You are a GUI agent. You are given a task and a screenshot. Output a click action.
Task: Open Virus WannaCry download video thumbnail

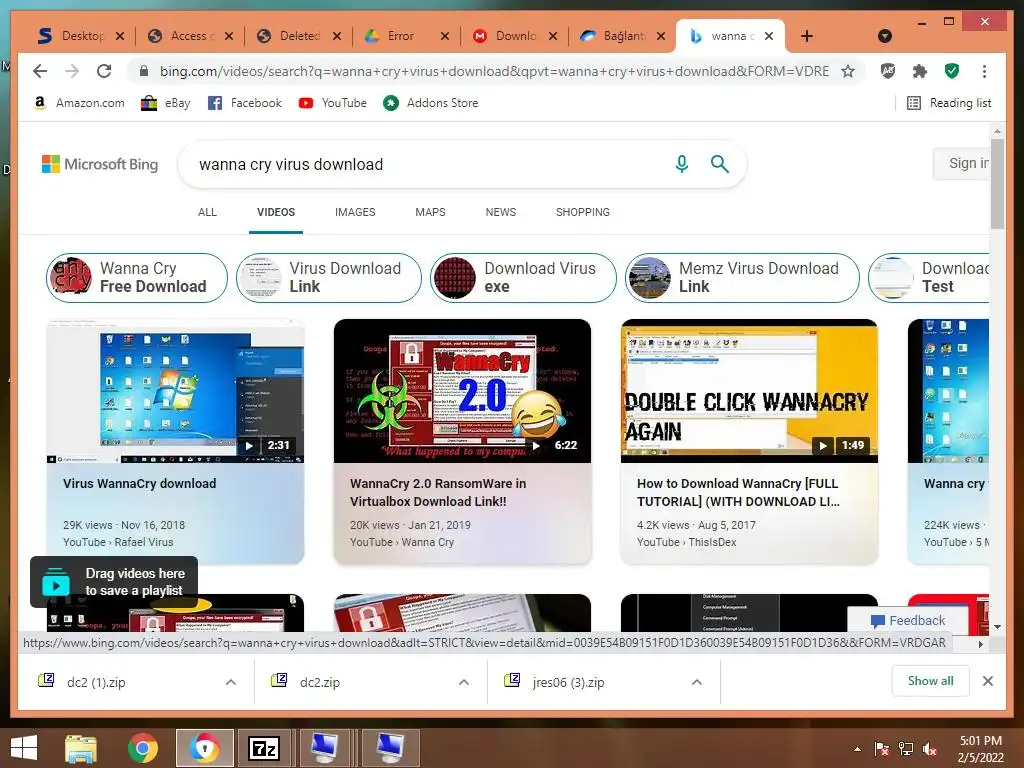pyautogui.click(x=175, y=391)
